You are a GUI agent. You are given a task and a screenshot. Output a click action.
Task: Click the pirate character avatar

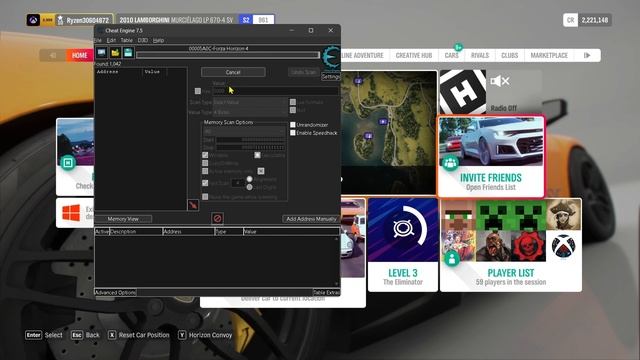click(x=564, y=215)
